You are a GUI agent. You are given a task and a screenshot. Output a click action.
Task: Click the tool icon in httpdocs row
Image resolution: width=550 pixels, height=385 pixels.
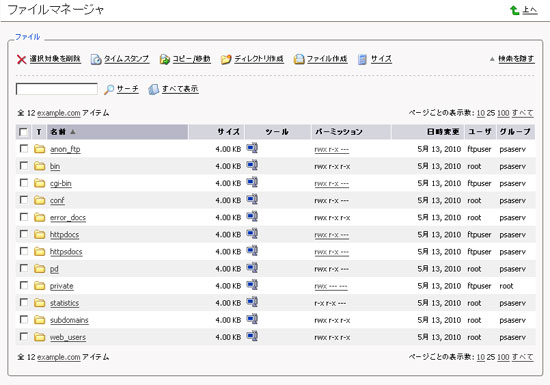click(x=252, y=234)
